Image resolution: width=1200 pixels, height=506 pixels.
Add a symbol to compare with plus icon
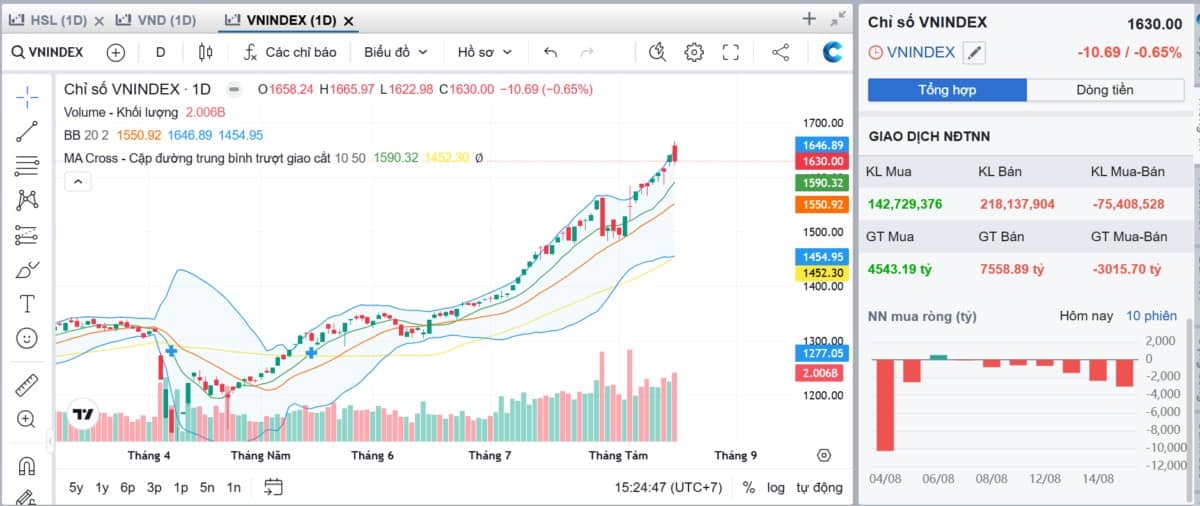[116, 53]
